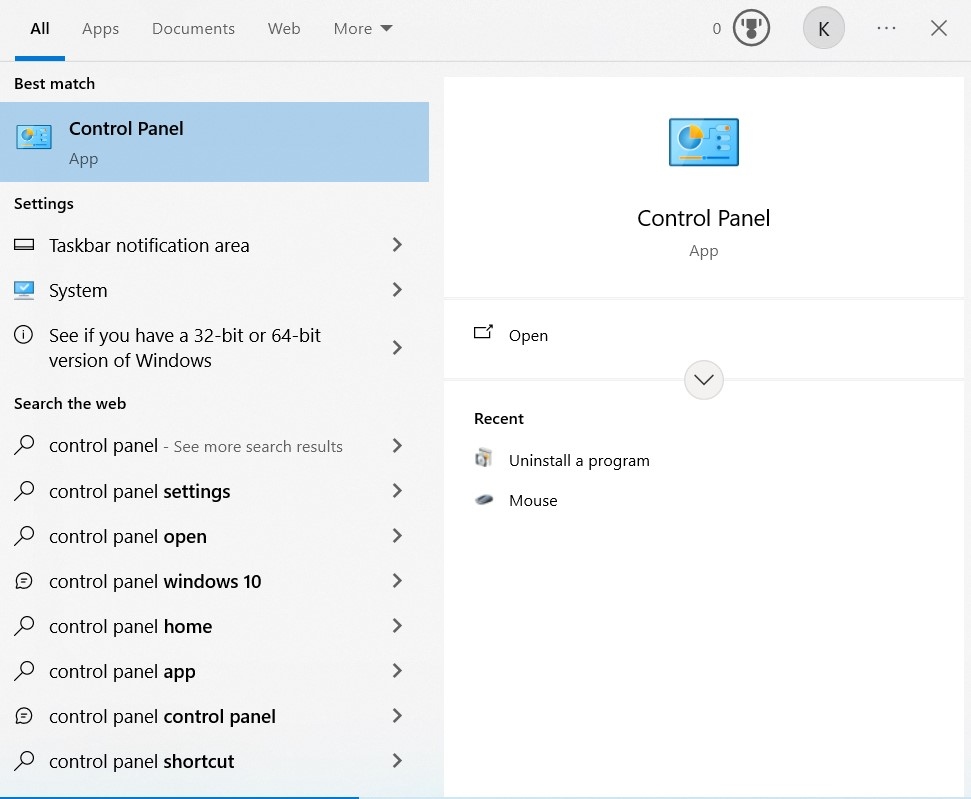Click chat icon beside control panel windows 10

(24, 581)
